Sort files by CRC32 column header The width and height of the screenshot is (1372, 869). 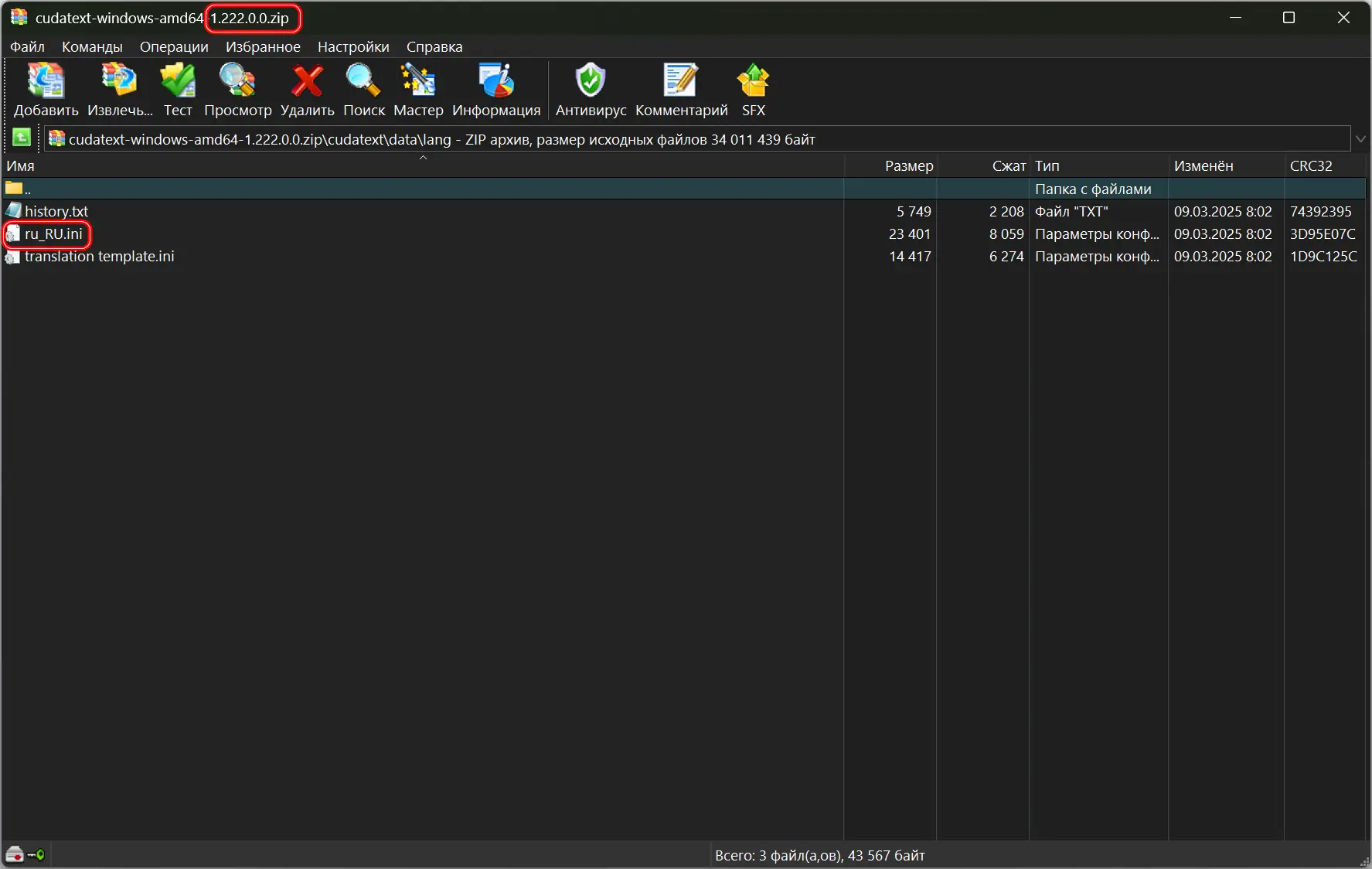coord(1326,165)
